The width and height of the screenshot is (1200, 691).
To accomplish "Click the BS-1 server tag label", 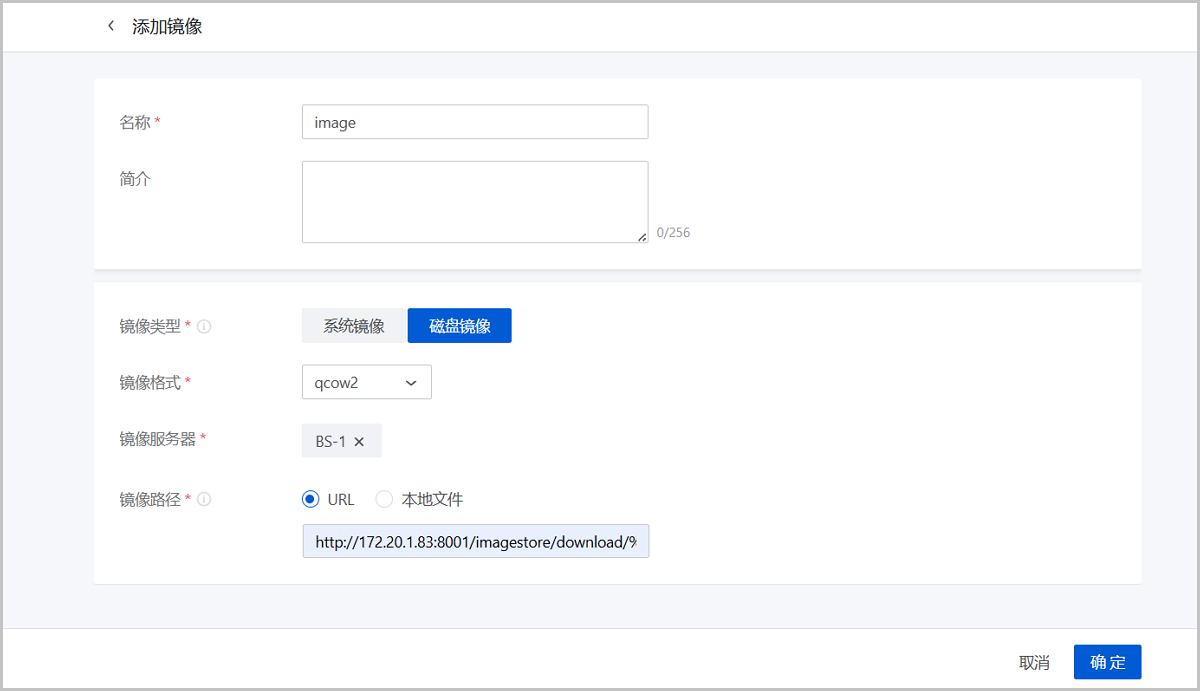I will 330,441.
